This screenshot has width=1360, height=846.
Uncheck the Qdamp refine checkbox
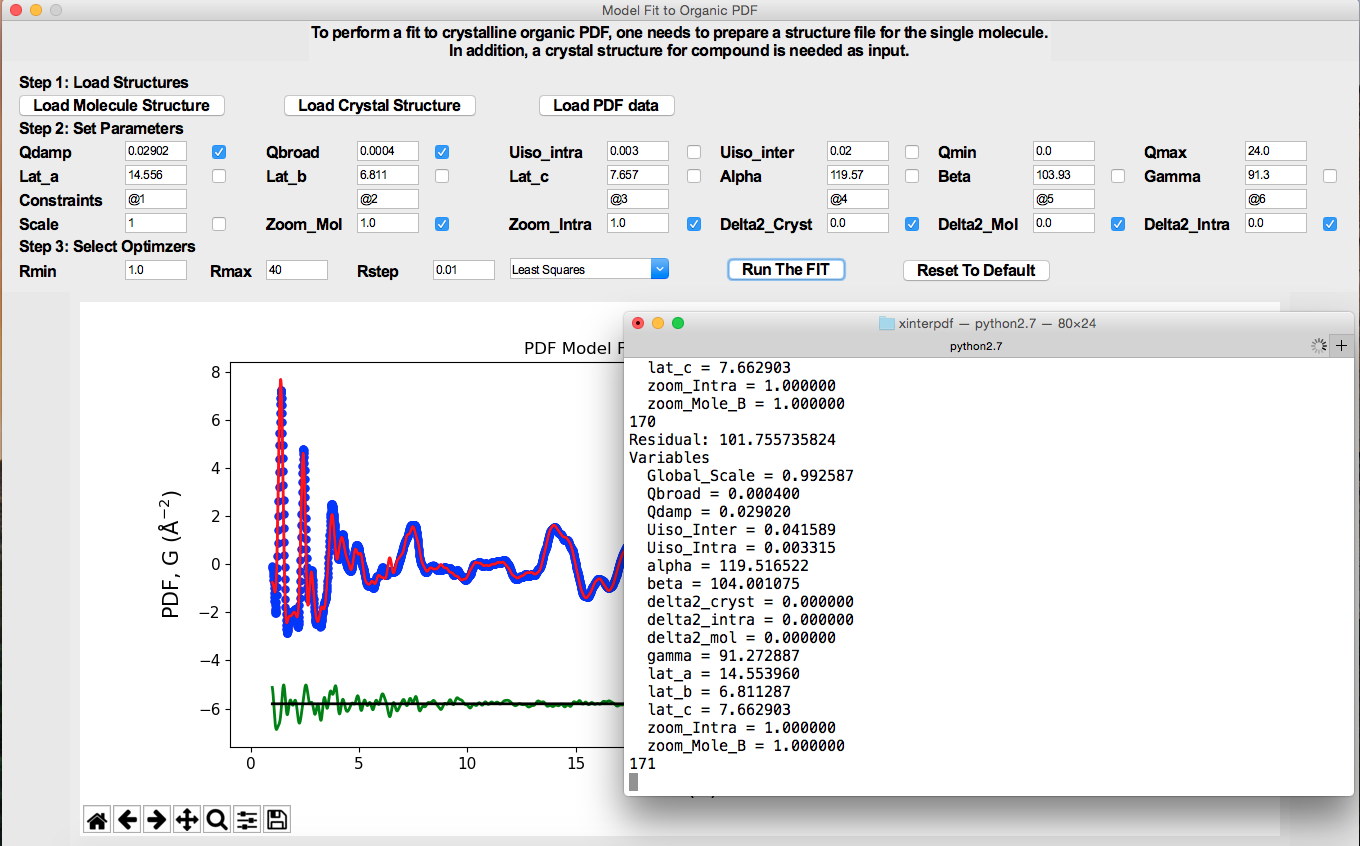220,152
